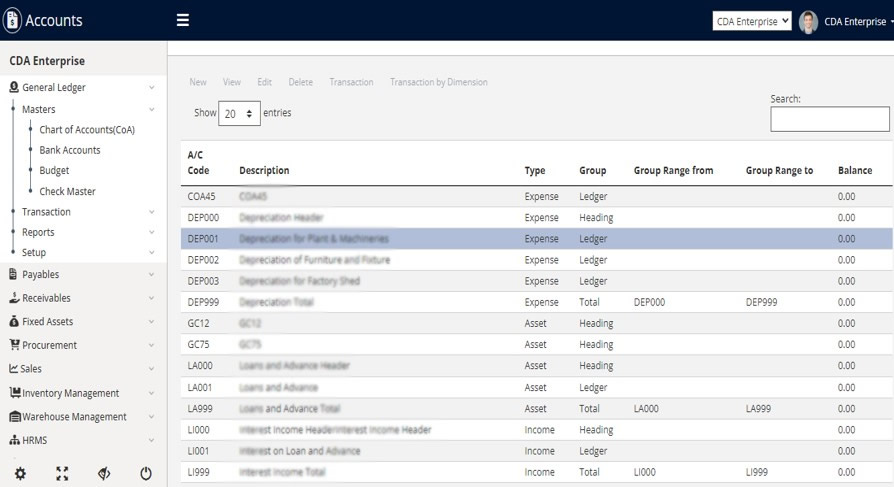This screenshot has height=487, width=894.
Task: Click the power logout icon
Action: coord(146,474)
